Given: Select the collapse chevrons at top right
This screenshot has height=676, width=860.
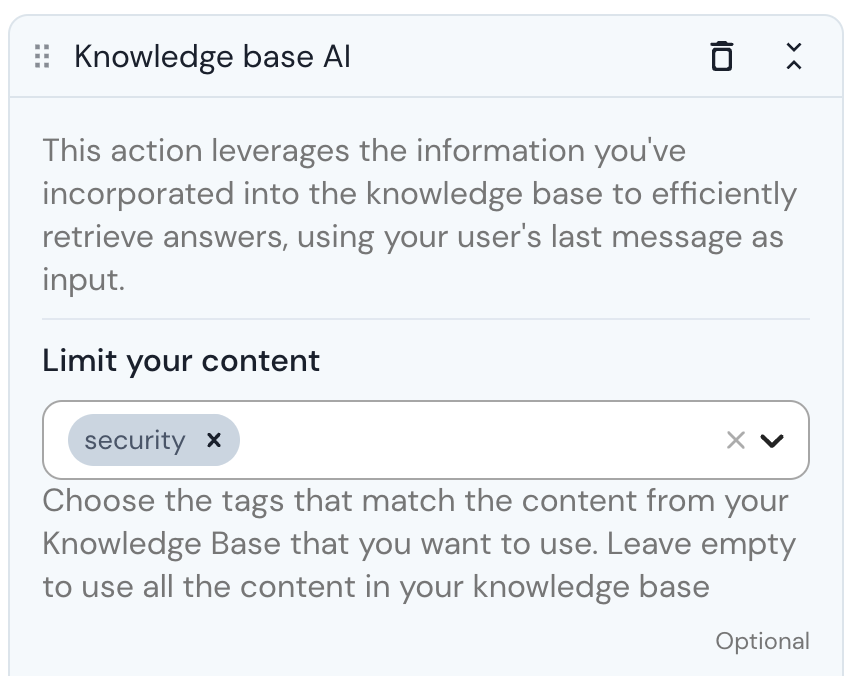Looking at the screenshot, I should point(794,57).
